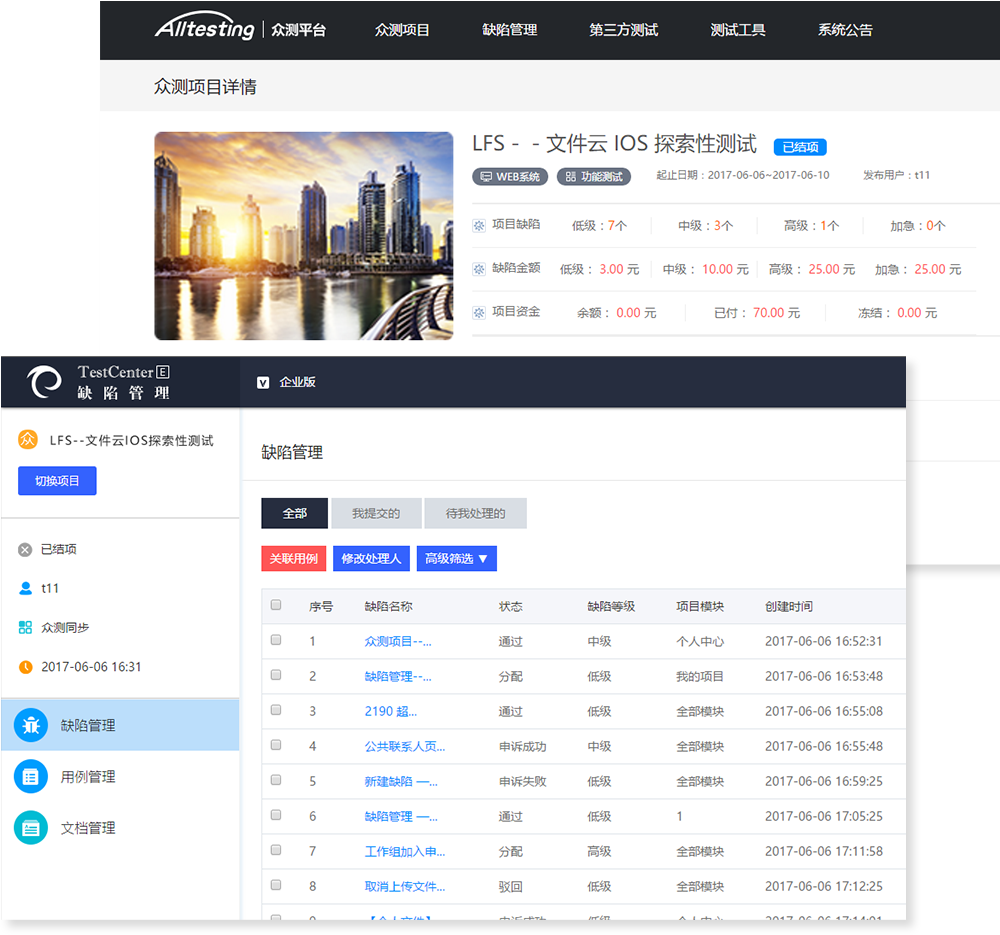Click the 众测同步 sync icon
This screenshot has width=1000, height=935.
(25, 628)
